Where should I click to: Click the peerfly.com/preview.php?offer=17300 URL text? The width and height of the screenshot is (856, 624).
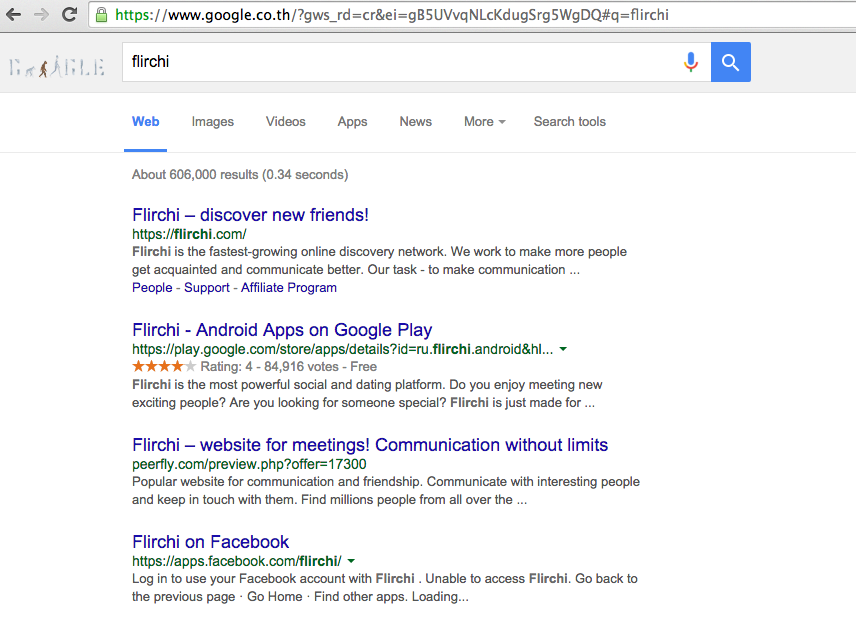pyautogui.click(x=249, y=464)
